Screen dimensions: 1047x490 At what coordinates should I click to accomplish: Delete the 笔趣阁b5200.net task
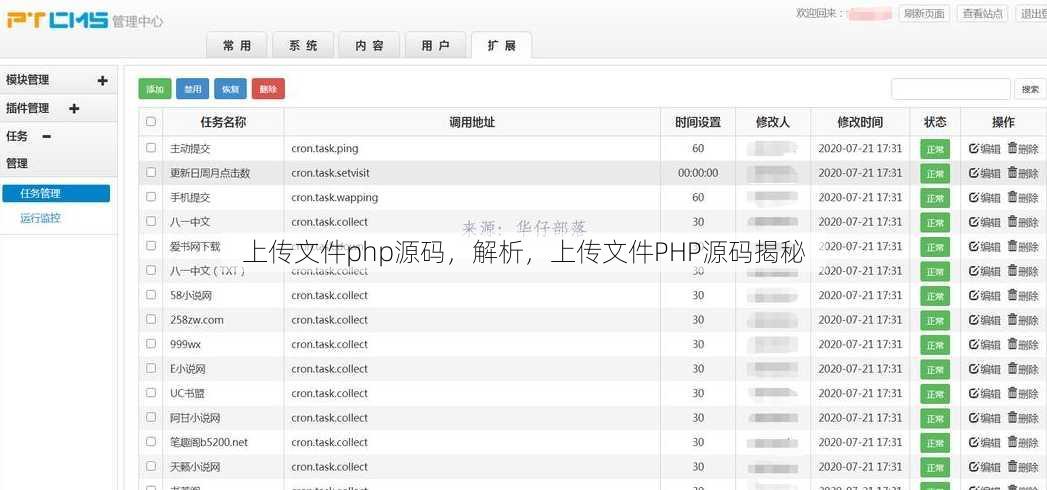click(x=1022, y=443)
